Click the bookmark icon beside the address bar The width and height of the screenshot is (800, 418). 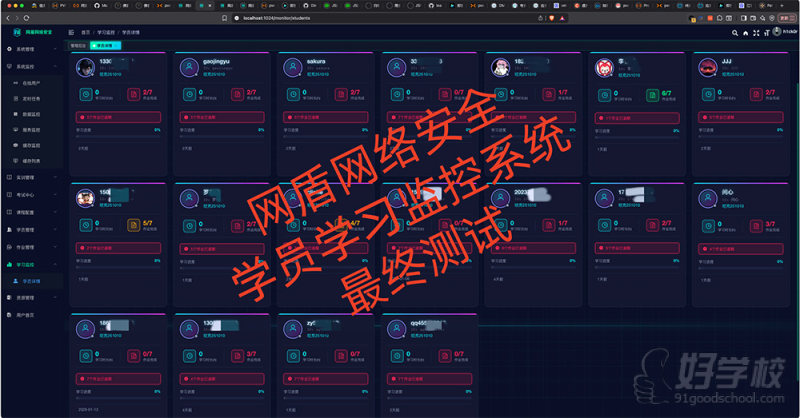[x=224, y=18]
